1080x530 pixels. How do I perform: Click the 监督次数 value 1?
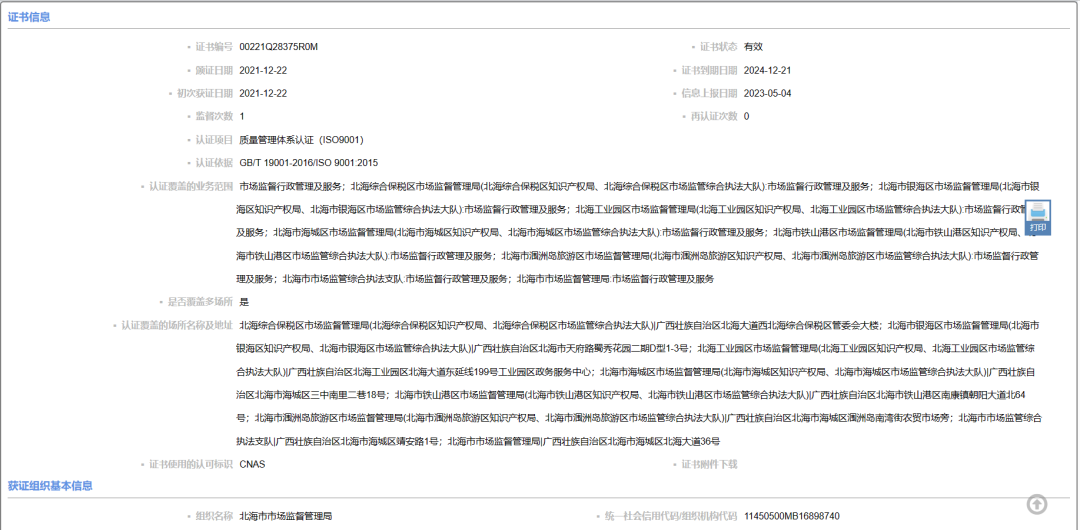pyautogui.click(x=242, y=116)
